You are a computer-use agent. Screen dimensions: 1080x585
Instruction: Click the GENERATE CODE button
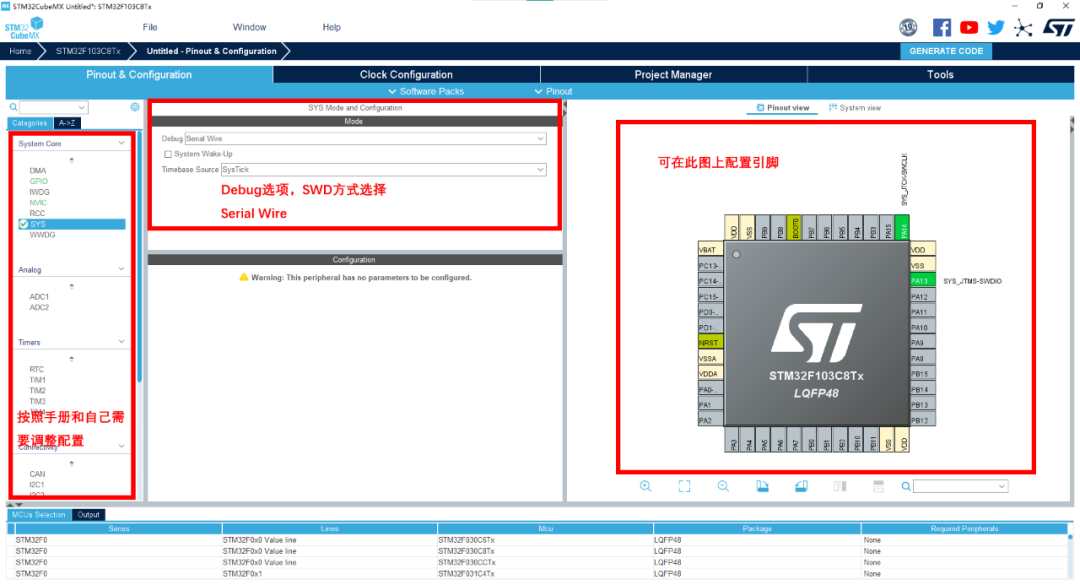(946, 51)
